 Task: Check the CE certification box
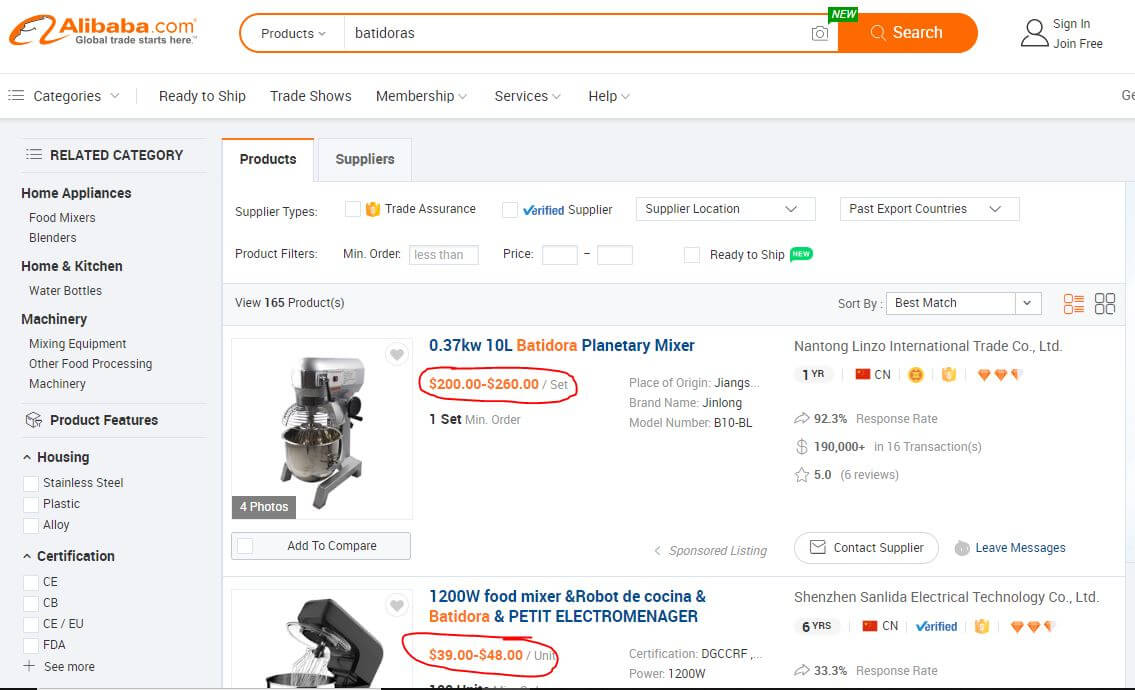[x=30, y=582]
